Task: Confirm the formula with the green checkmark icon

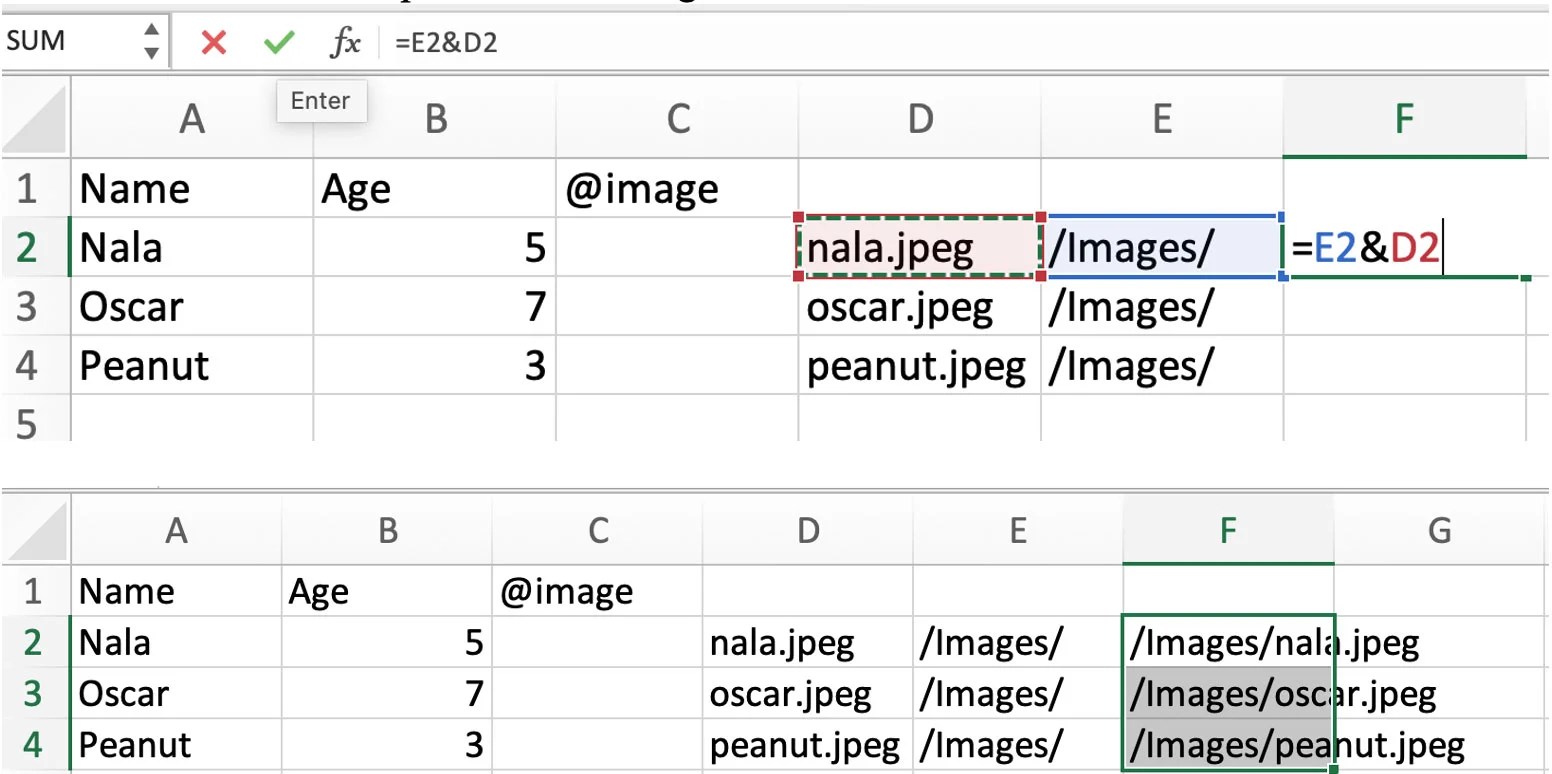Action: tap(278, 42)
